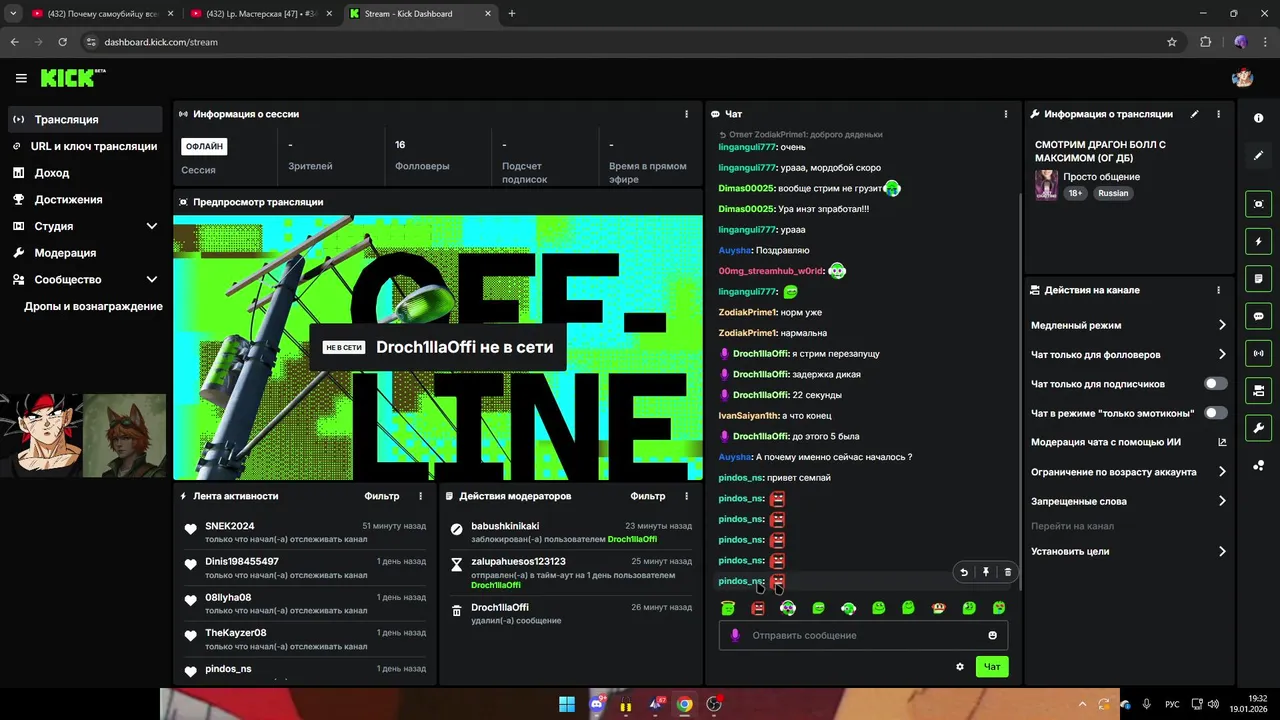The width and height of the screenshot is (1280, 720).
Task: Toggle Чат в режиме только эмотиконы switch
Action: point(1215,413)
